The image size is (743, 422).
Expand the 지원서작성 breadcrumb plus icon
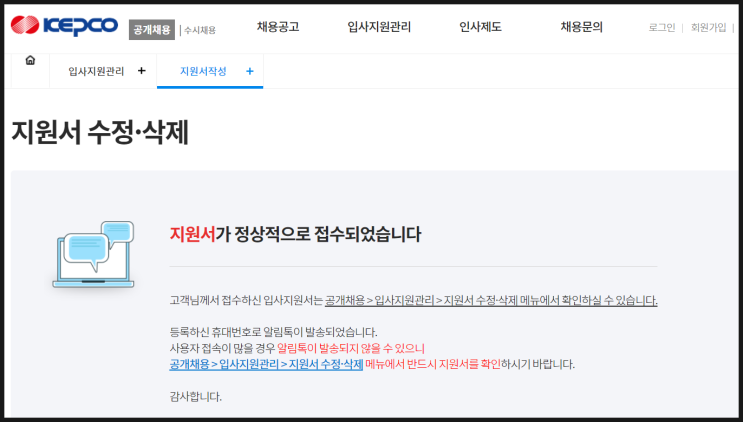tap(250, 71)
